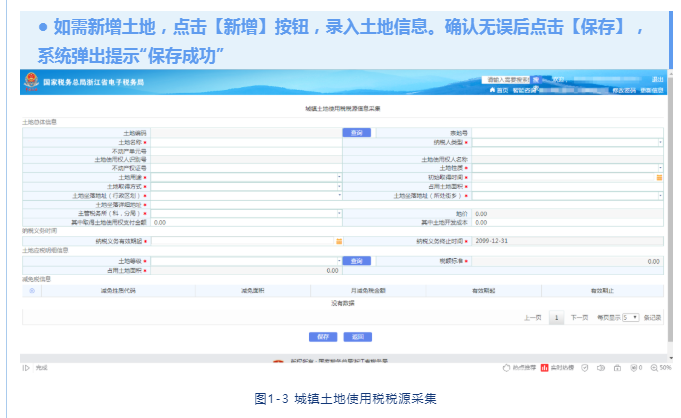Viewport: 681px width, 418px height.
Task: Click the 税额标准 value 0.00
Action: [x=653, y=262]
